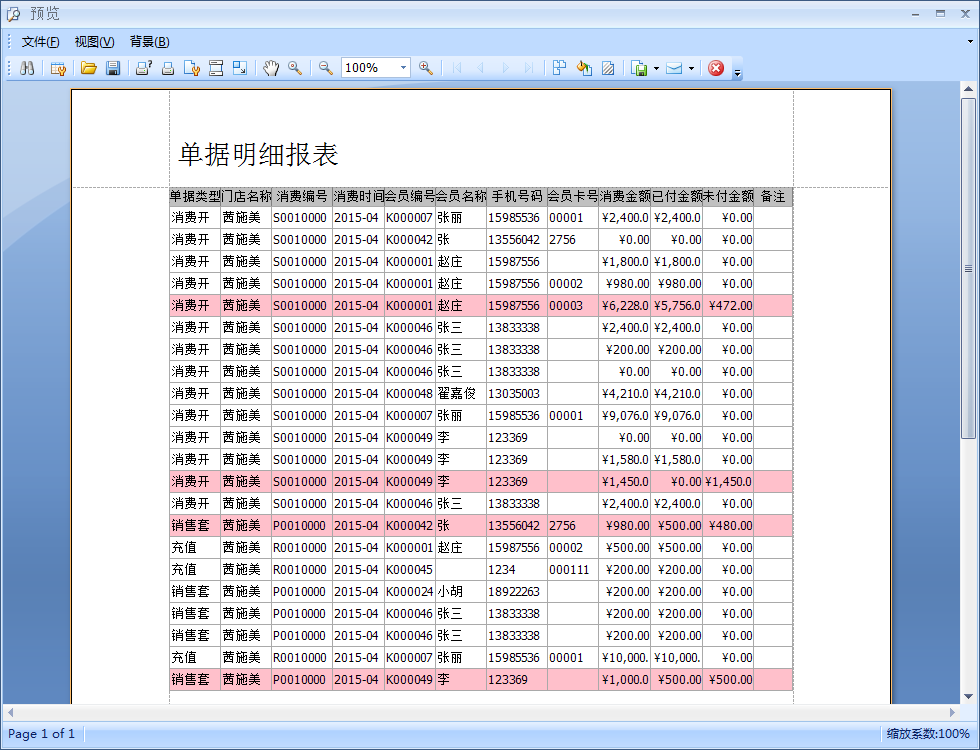
Task: Choose page background color bucket icon
Action: point(584,68)
